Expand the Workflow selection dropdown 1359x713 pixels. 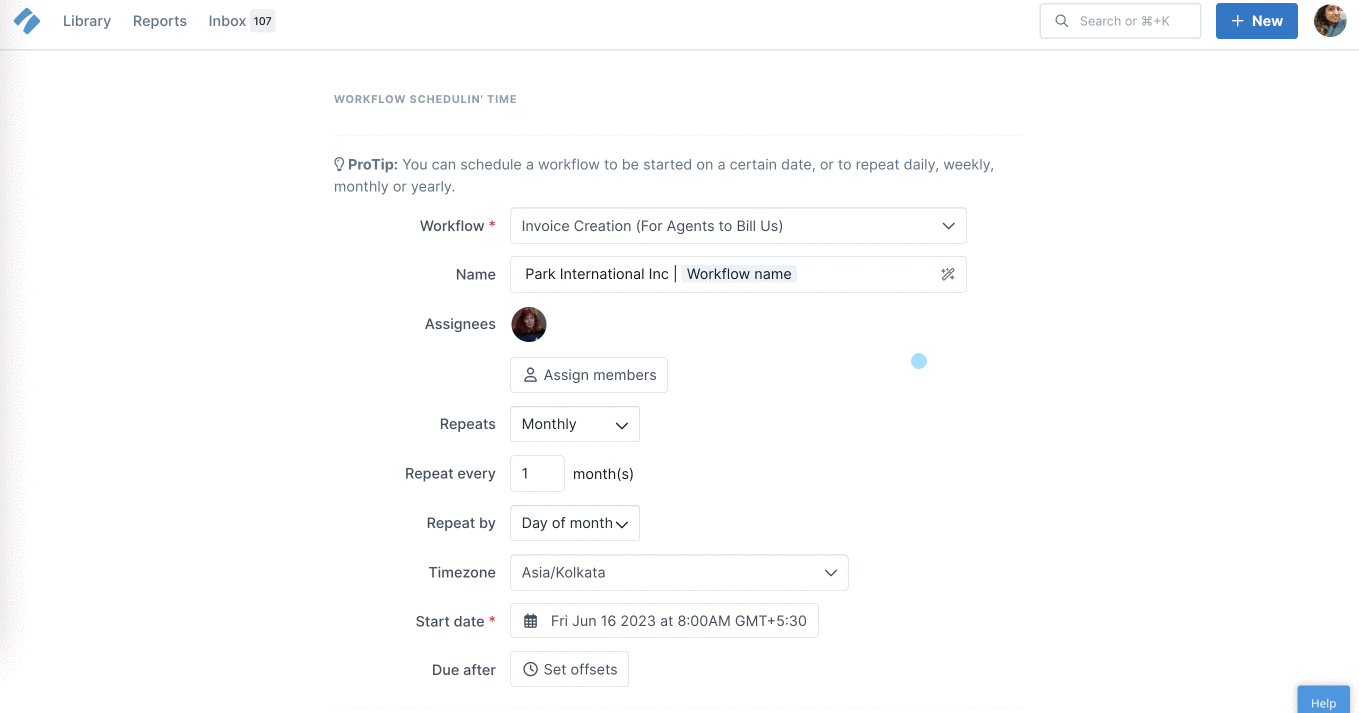(x=738, y=226)
